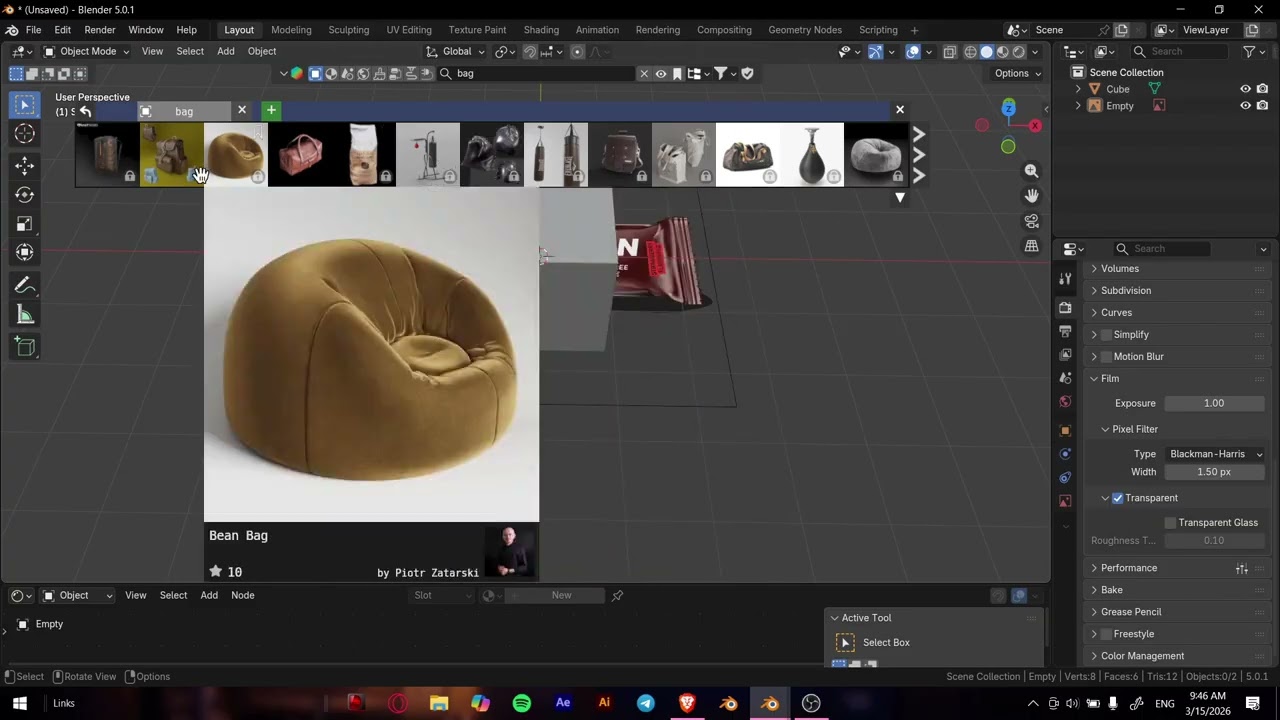
Task: Disable Cube in renders camera icon
Action: coord(1263,89)
